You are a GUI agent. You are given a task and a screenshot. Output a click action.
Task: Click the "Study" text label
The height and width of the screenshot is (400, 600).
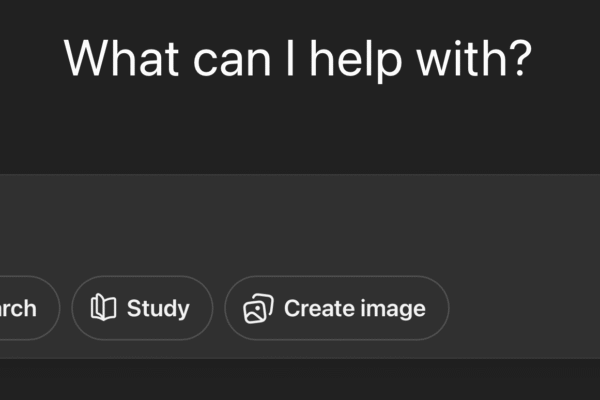(158, 308)
